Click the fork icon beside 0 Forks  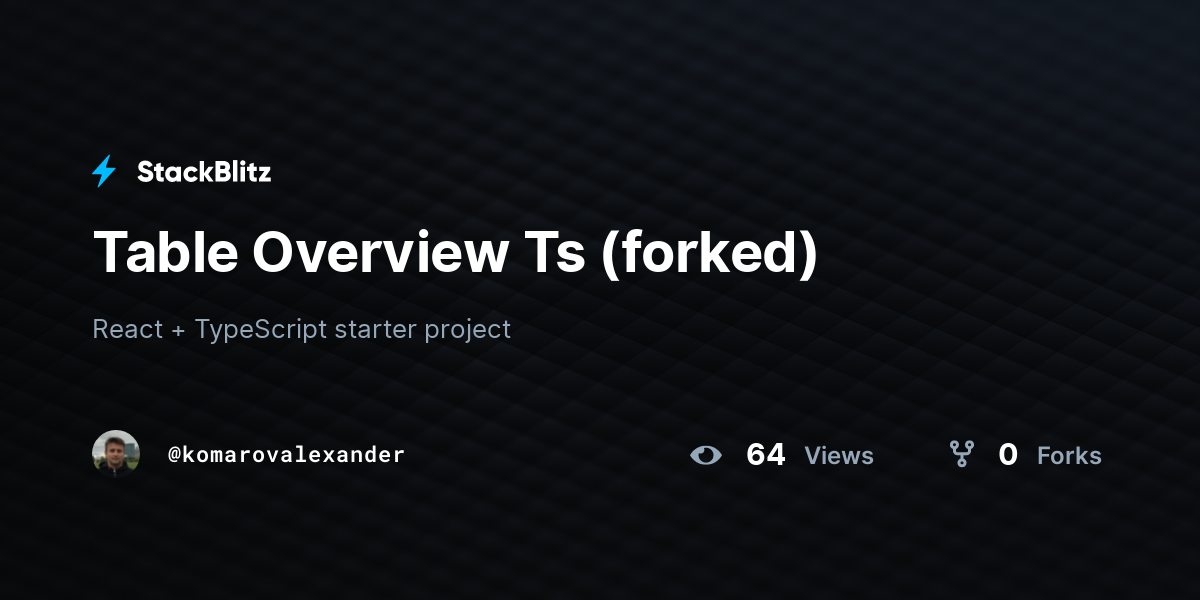pyautogui.click(x=962, y=455)
